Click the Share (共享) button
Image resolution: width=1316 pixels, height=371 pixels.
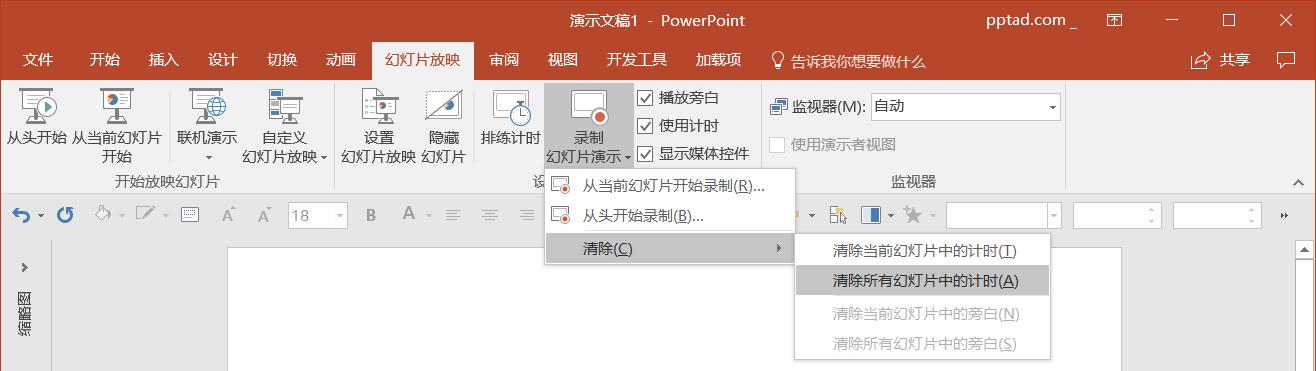click(1220, 60)
